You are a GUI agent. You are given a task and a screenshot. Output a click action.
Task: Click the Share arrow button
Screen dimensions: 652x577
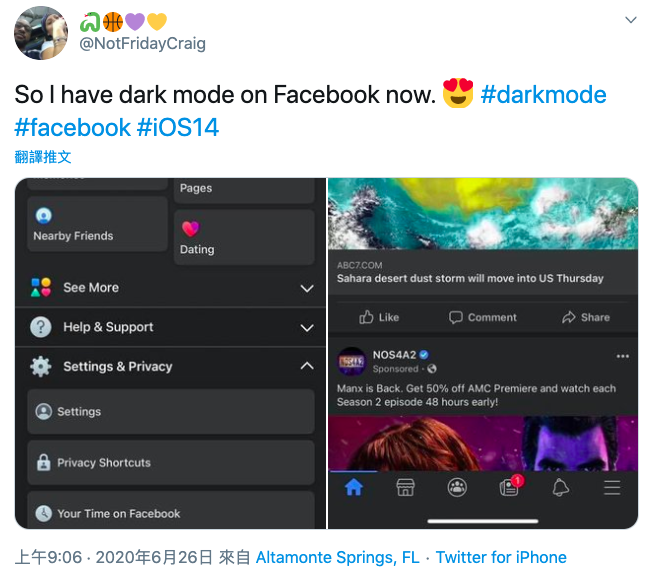click(x=585, y=317)
